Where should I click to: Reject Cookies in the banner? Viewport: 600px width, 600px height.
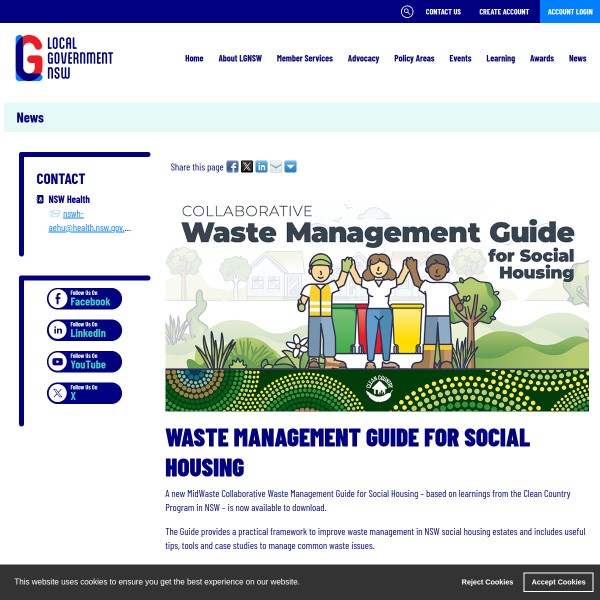(x=487, y=582)
